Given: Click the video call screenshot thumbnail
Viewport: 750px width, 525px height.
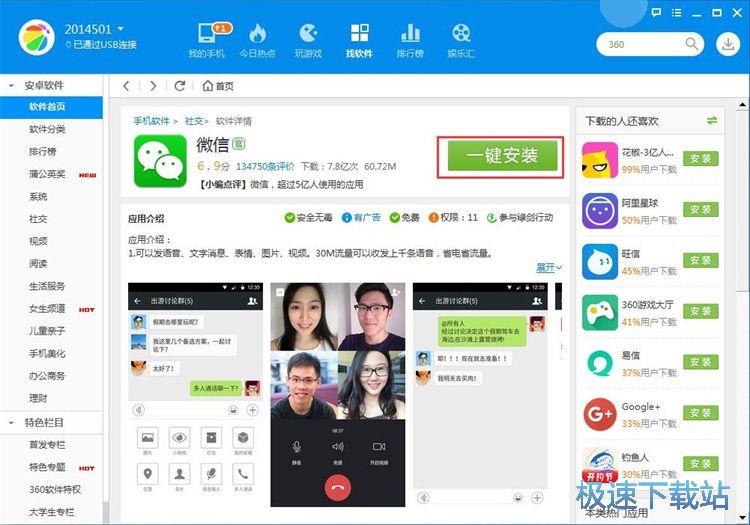Looking at the screenshot, I should coord(338,394).
